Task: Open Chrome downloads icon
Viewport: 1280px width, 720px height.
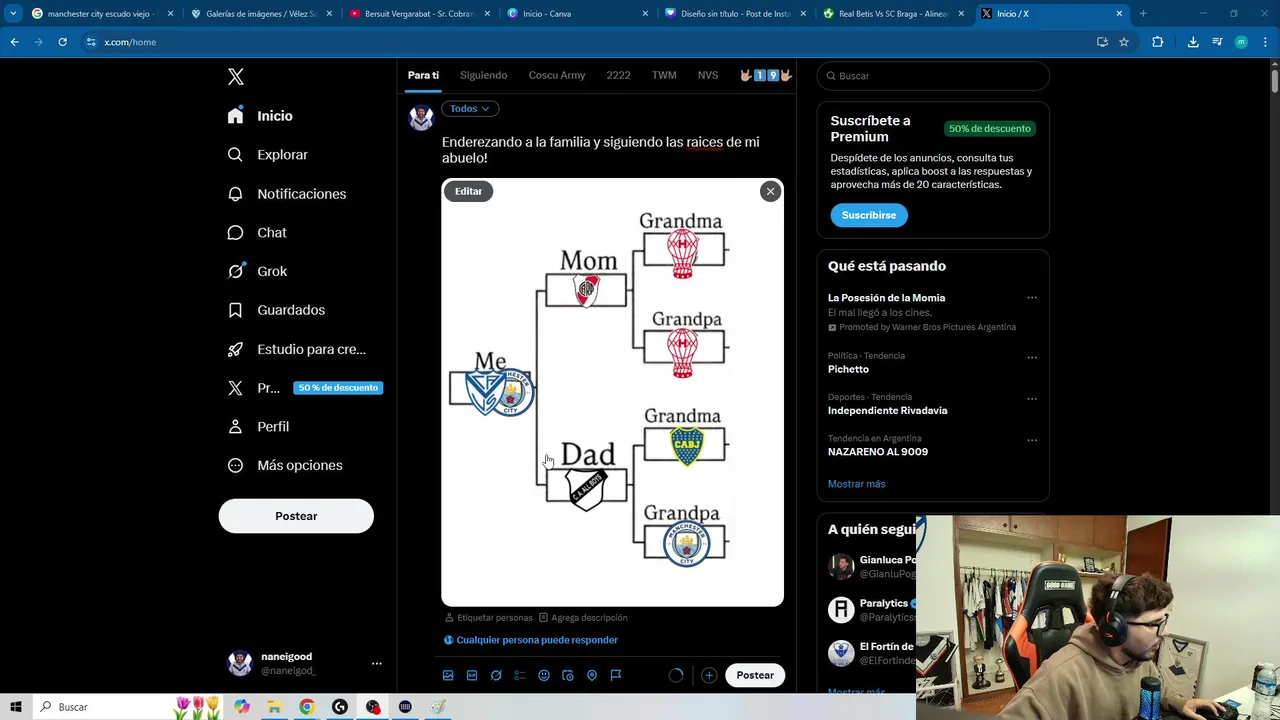Action: coord(1193,42)
